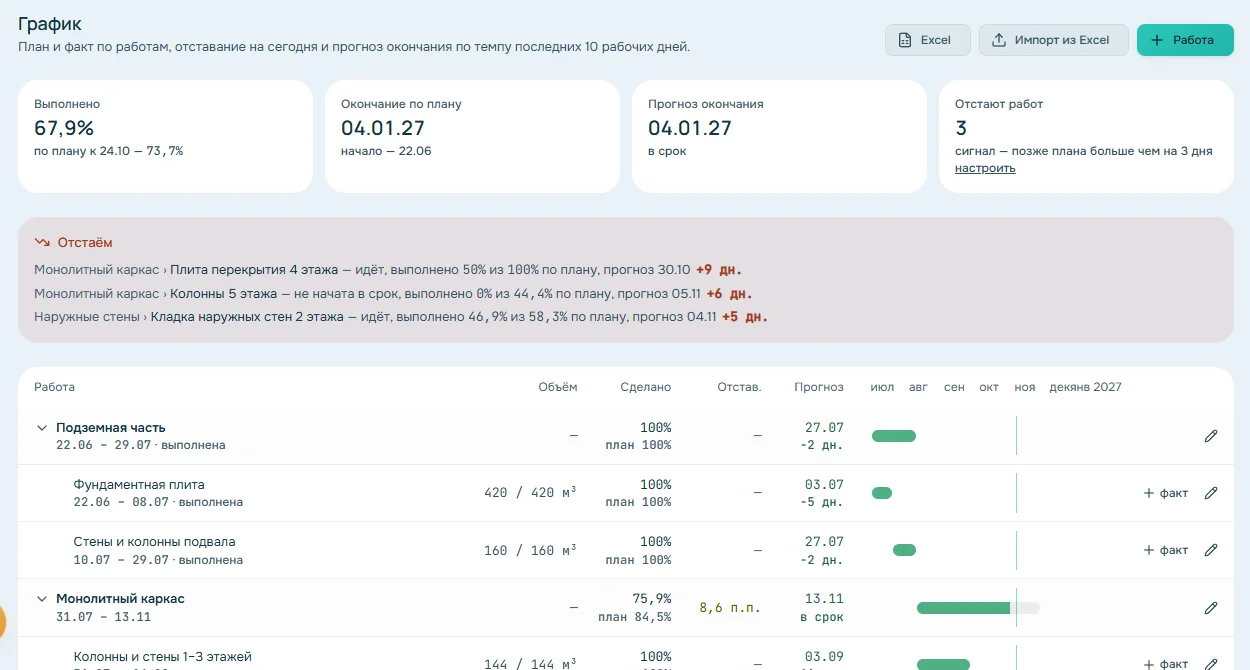Select lagging item Кладка наружных стен 2 этажа
Screen dimensions: 1250x670
pos(247,317)
